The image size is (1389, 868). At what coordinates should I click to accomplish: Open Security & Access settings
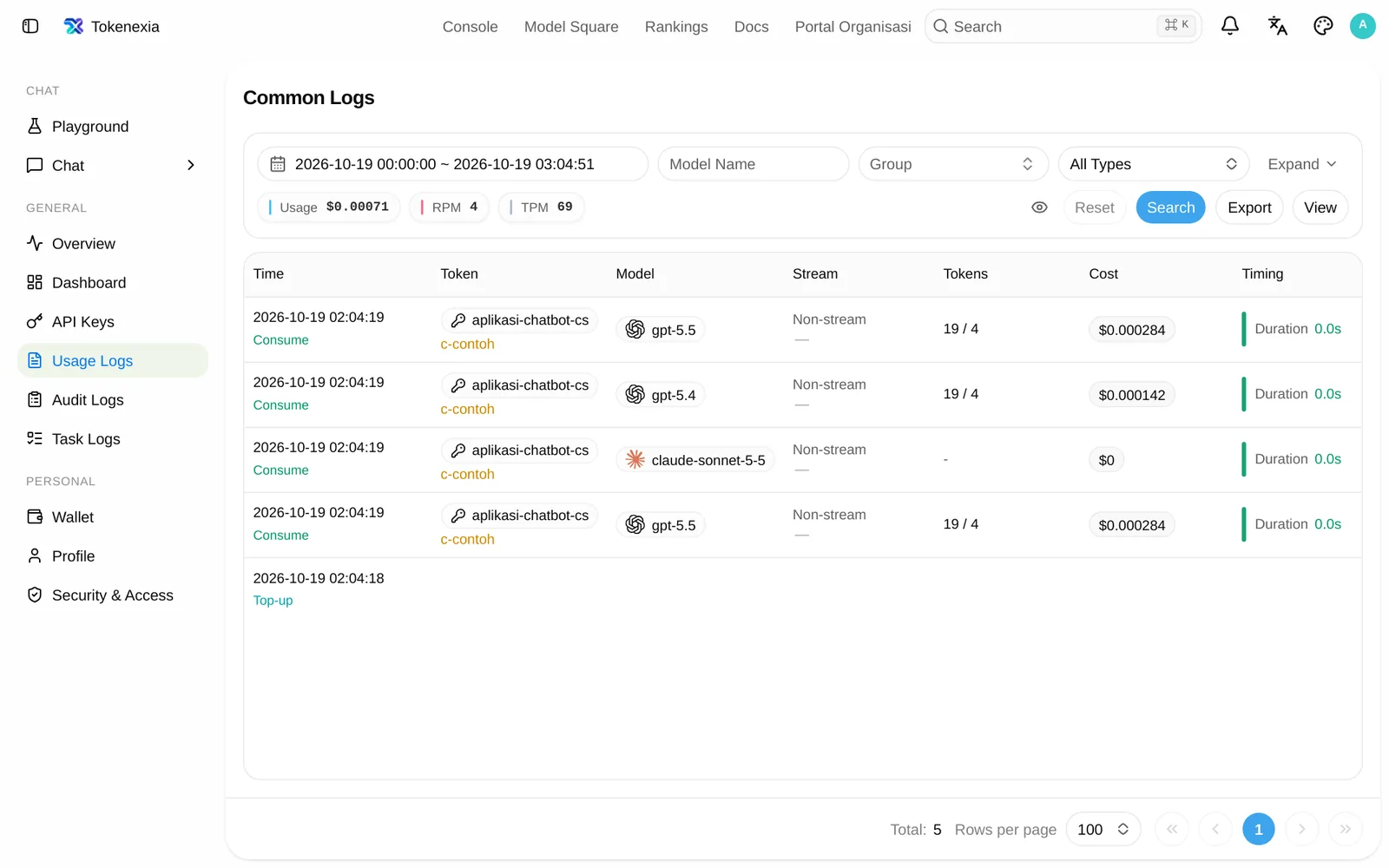(113, 595)
